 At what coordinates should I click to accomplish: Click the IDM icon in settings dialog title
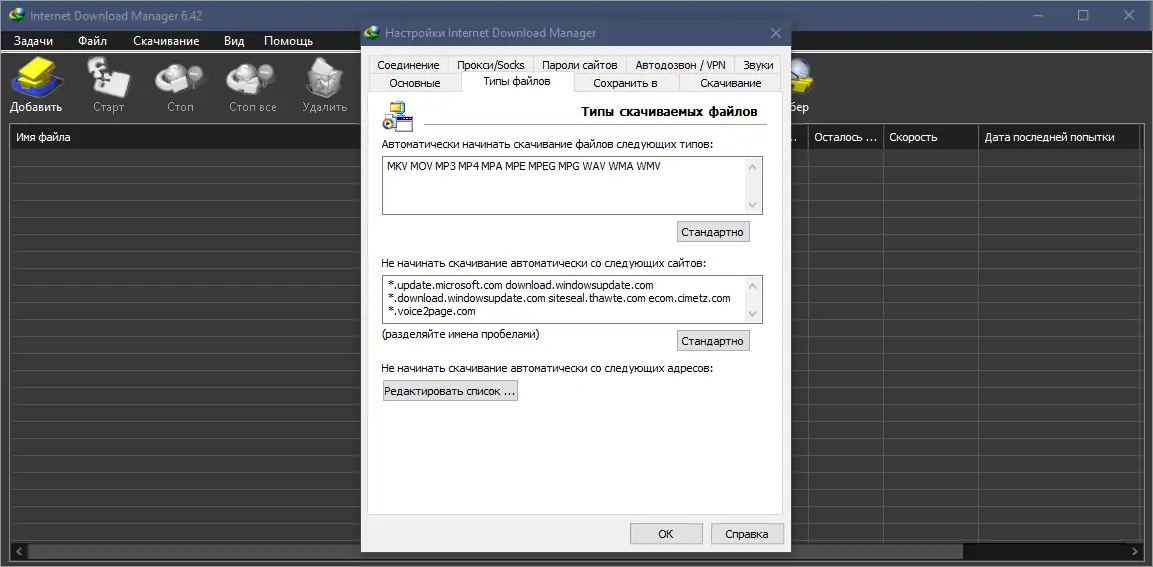(x=374, y=33)
